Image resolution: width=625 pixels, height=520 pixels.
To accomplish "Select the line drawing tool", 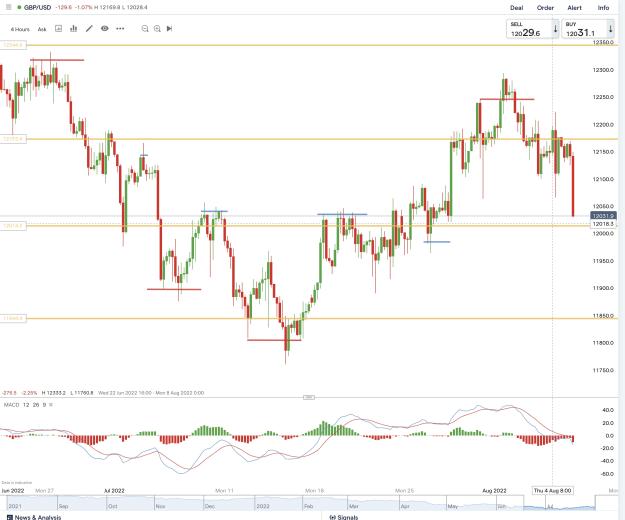I will (x=89, y=28).
